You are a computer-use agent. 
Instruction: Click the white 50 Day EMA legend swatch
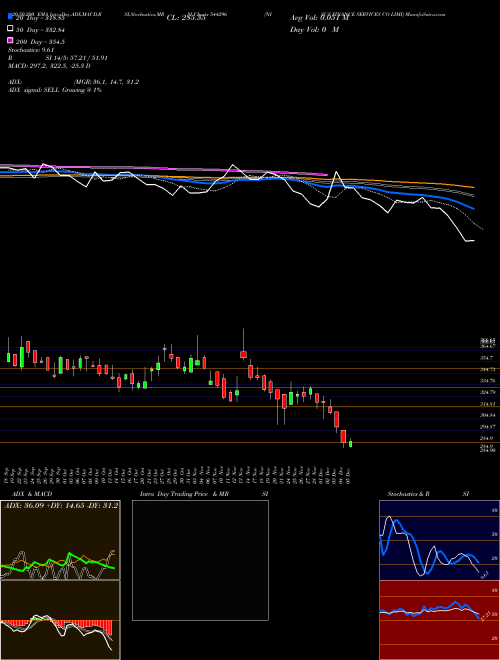click(10, 29)
